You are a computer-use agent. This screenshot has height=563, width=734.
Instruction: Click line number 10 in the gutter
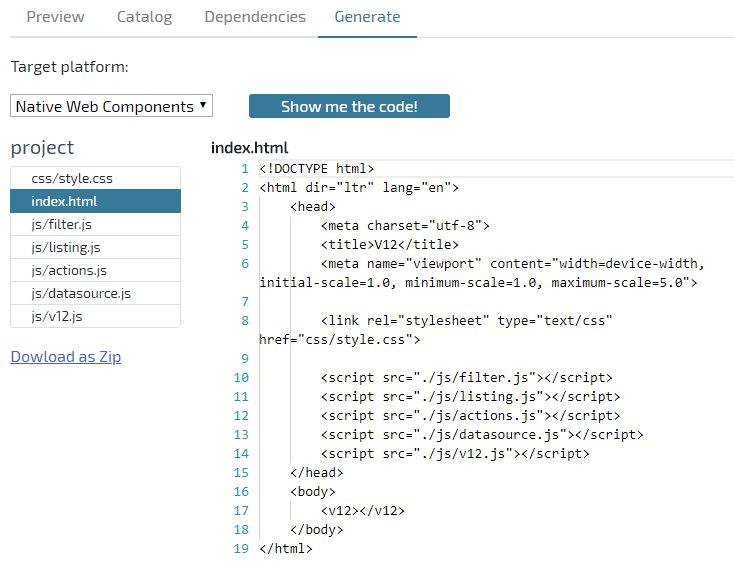[x=241, y=378]
